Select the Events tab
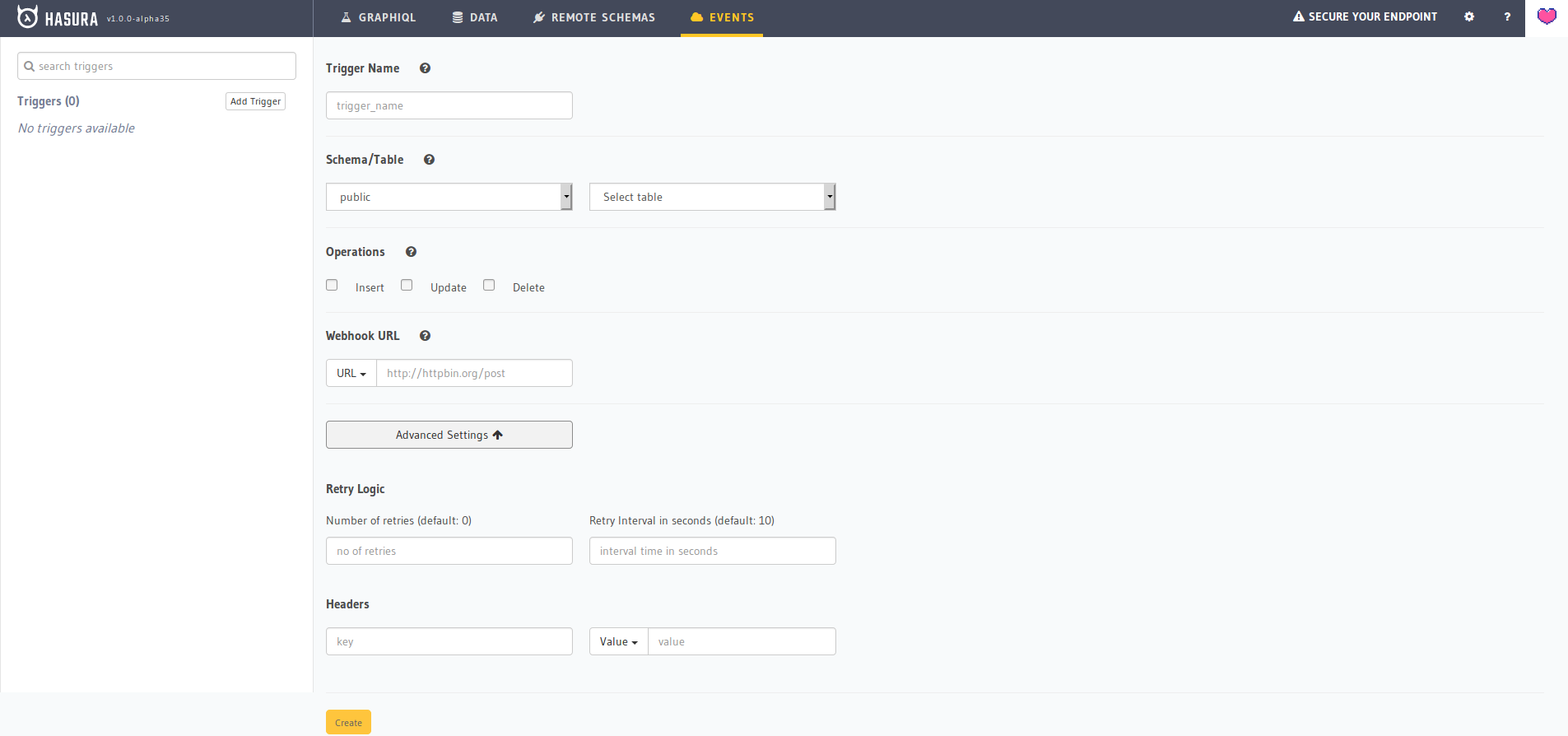Image resolution: width=1568 pixels, height=736 pixels. [x=722, y=17]
